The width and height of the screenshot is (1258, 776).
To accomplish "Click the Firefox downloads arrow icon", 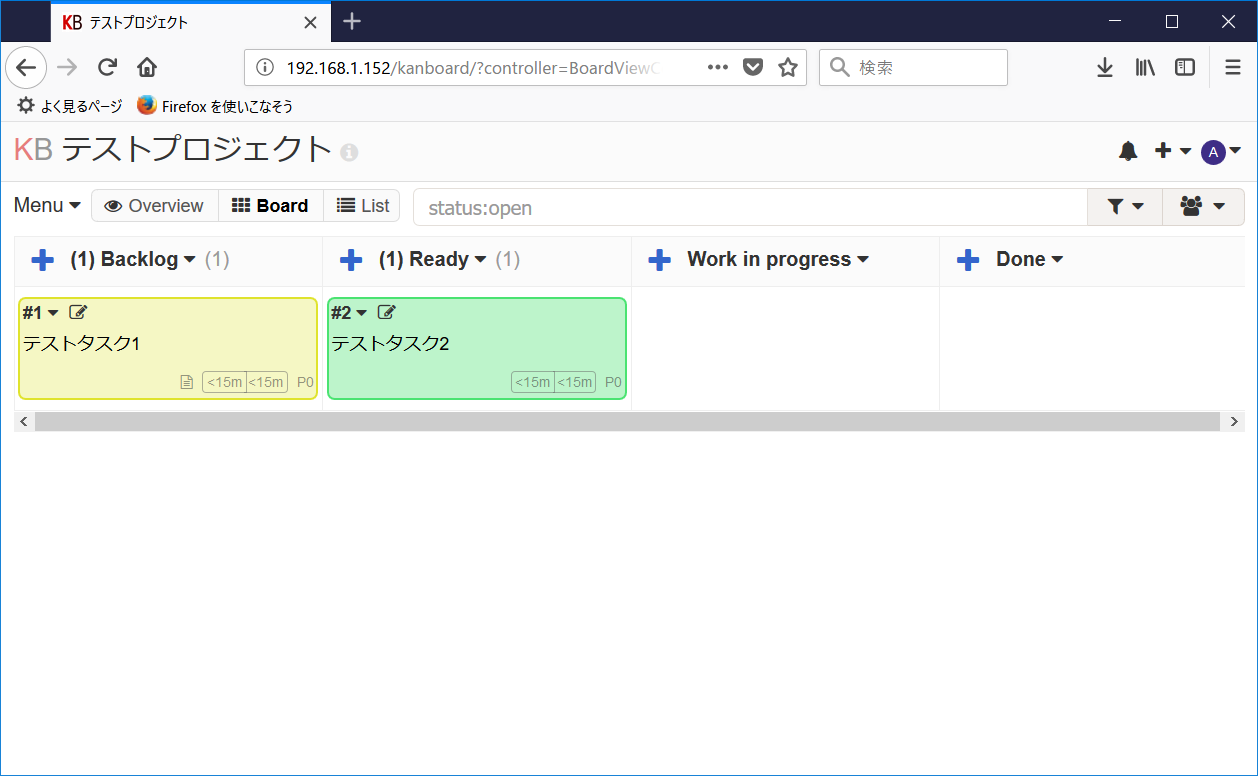I will pyautogui.click(x=1104, y=67).
